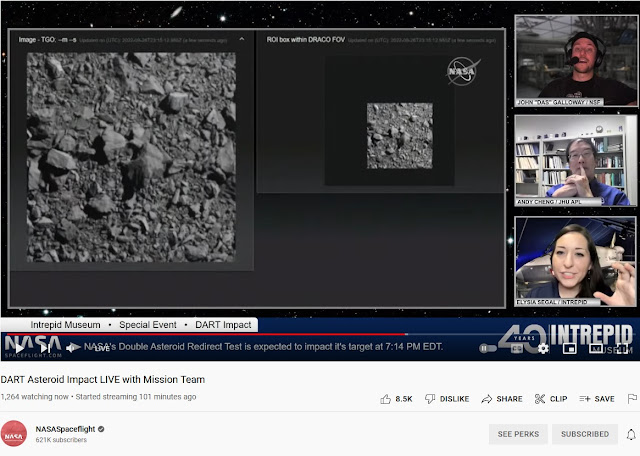Create a CLIP with scissors icon
640x456 pixels.
point(551,399)
